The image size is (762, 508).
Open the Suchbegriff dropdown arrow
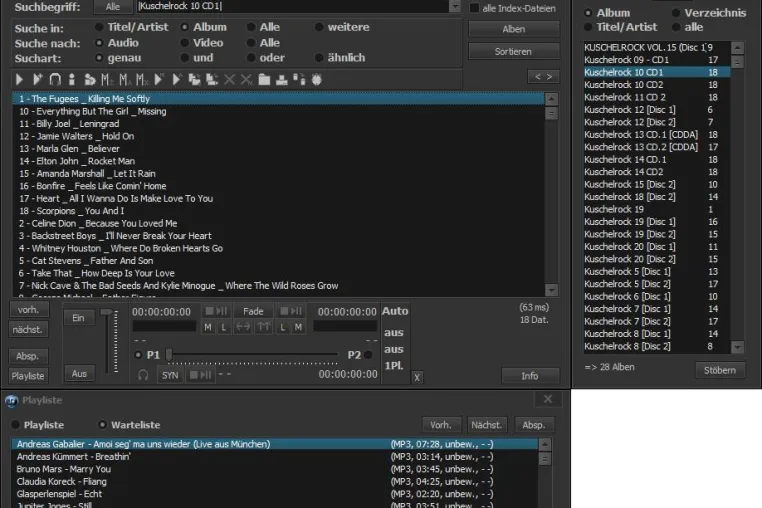click(x=455, y=6)
